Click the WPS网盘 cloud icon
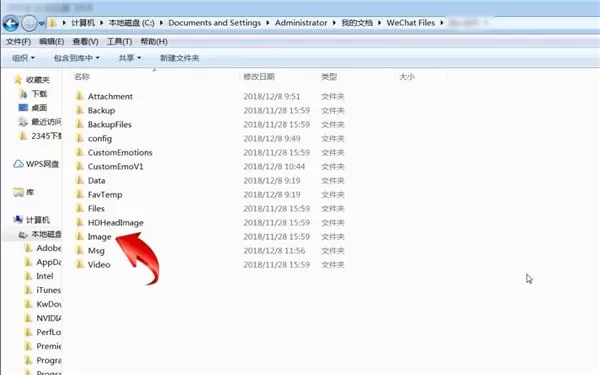The width and height of the screenshot is (600, 375). (18, 164)
